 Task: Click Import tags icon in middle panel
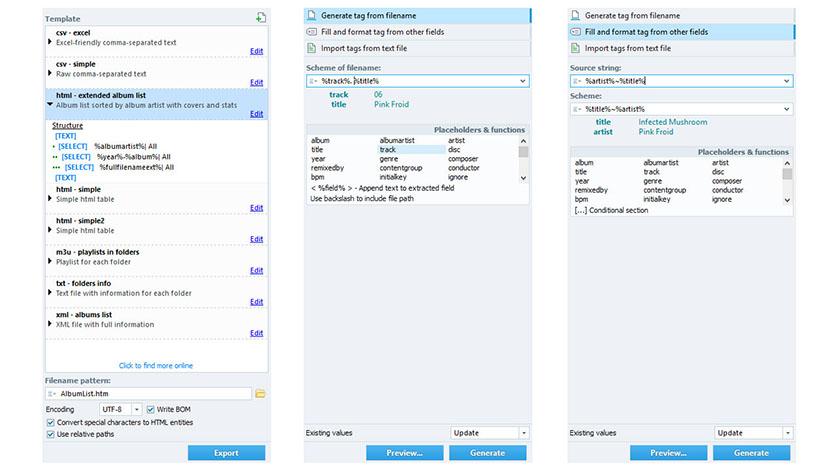coord(312,48)
